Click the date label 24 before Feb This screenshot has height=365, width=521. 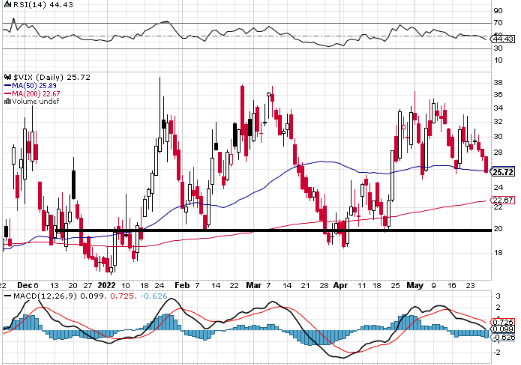click(160, 286)
